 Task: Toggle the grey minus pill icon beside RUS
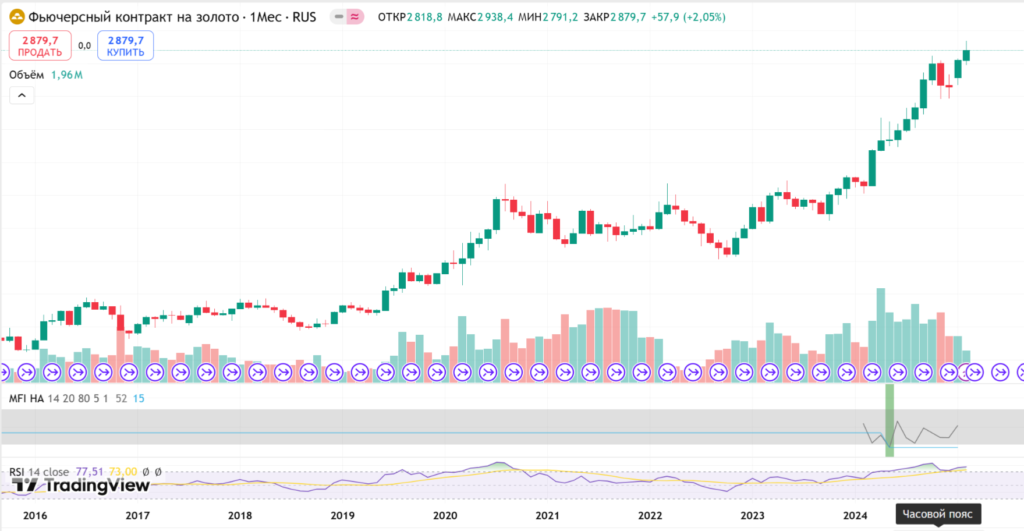(x=338, y=17)
